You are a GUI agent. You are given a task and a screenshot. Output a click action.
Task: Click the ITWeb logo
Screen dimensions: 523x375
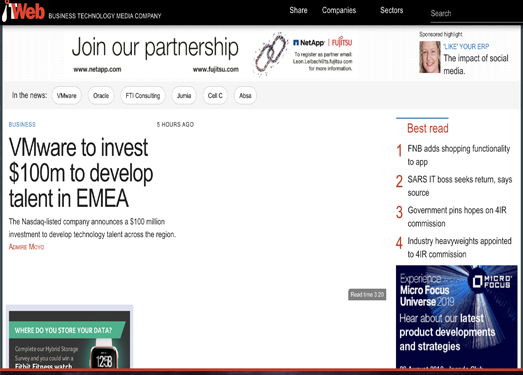[23, 11]
